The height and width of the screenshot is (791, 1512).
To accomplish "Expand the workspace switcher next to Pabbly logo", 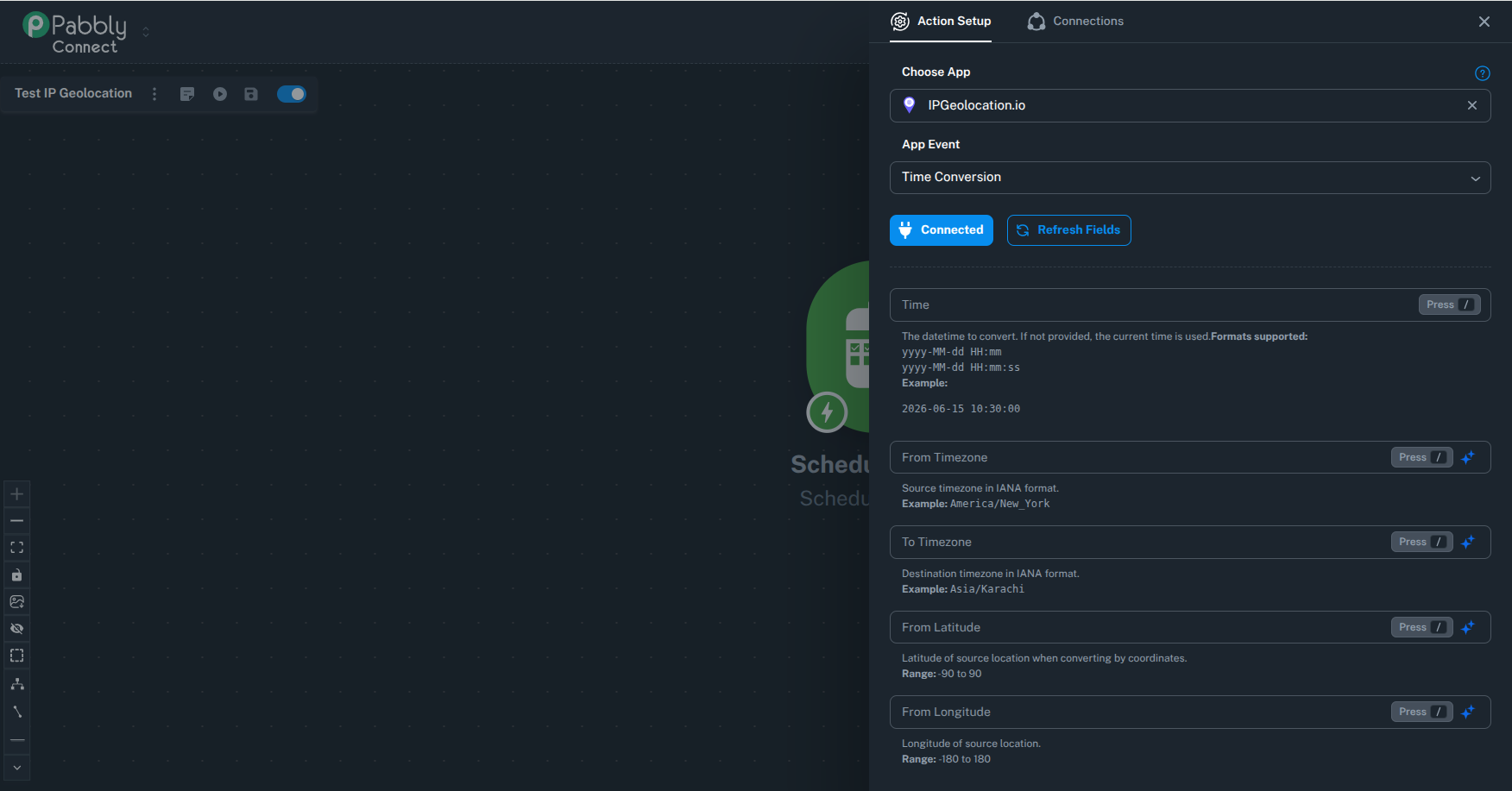I will point(146,32).
